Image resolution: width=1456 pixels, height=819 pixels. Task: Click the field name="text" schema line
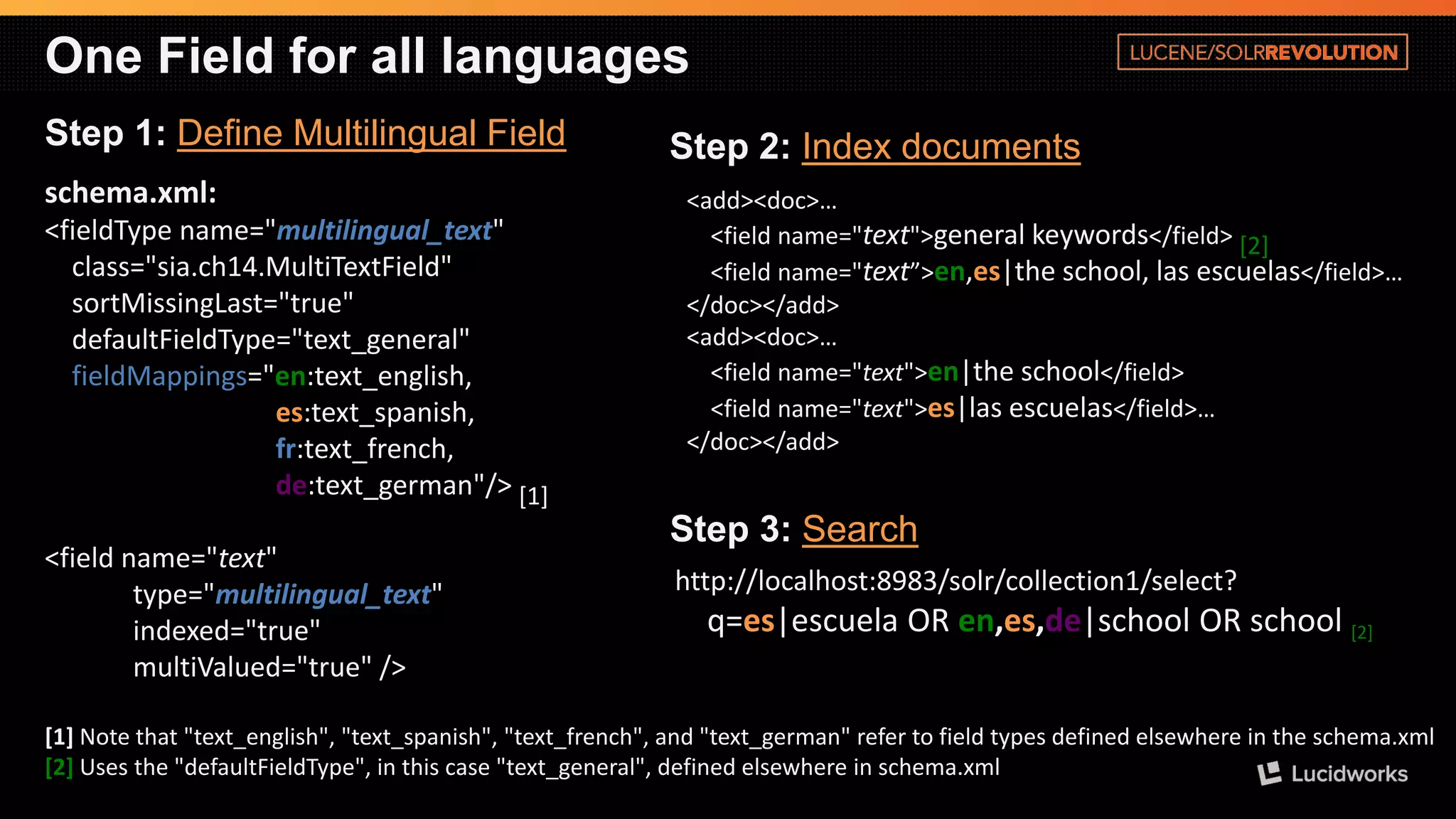(161, 558)
